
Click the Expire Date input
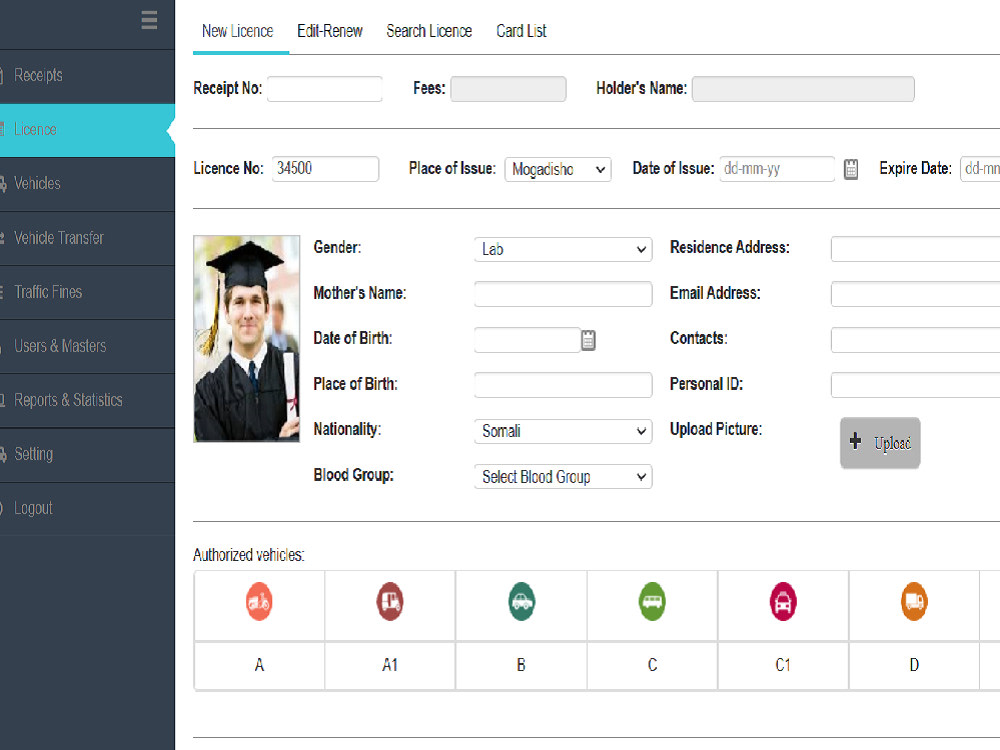pos(980,169)
